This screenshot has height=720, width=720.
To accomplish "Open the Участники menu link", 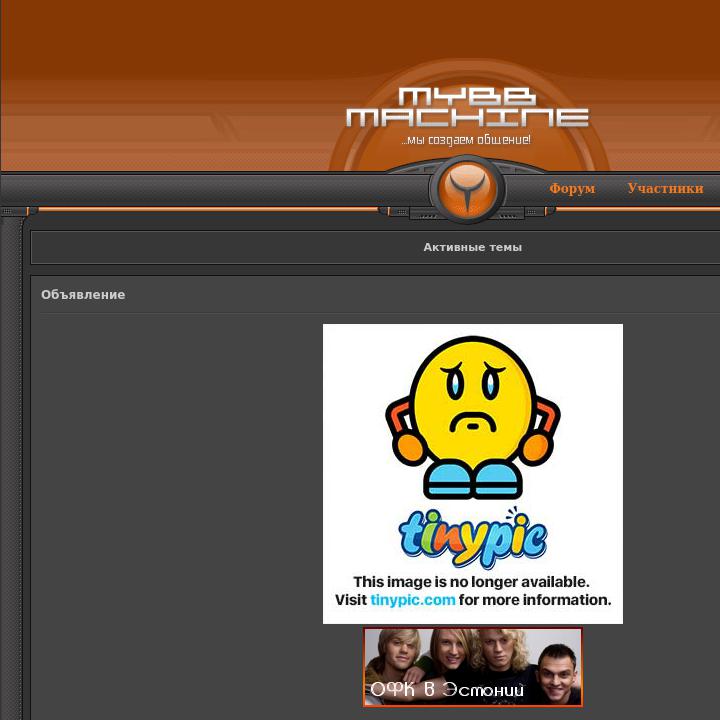I will (665, 188).
